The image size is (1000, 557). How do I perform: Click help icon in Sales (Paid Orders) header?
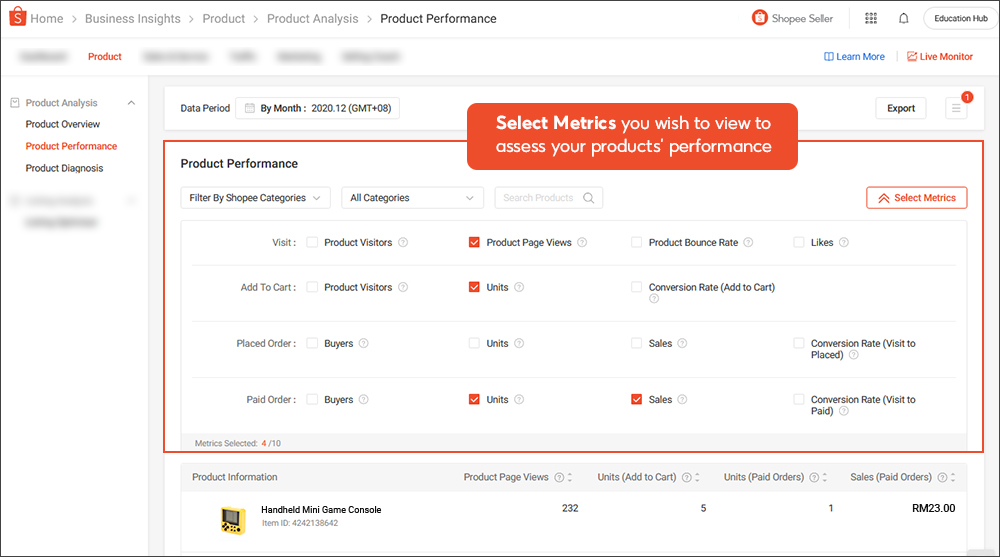942,477
